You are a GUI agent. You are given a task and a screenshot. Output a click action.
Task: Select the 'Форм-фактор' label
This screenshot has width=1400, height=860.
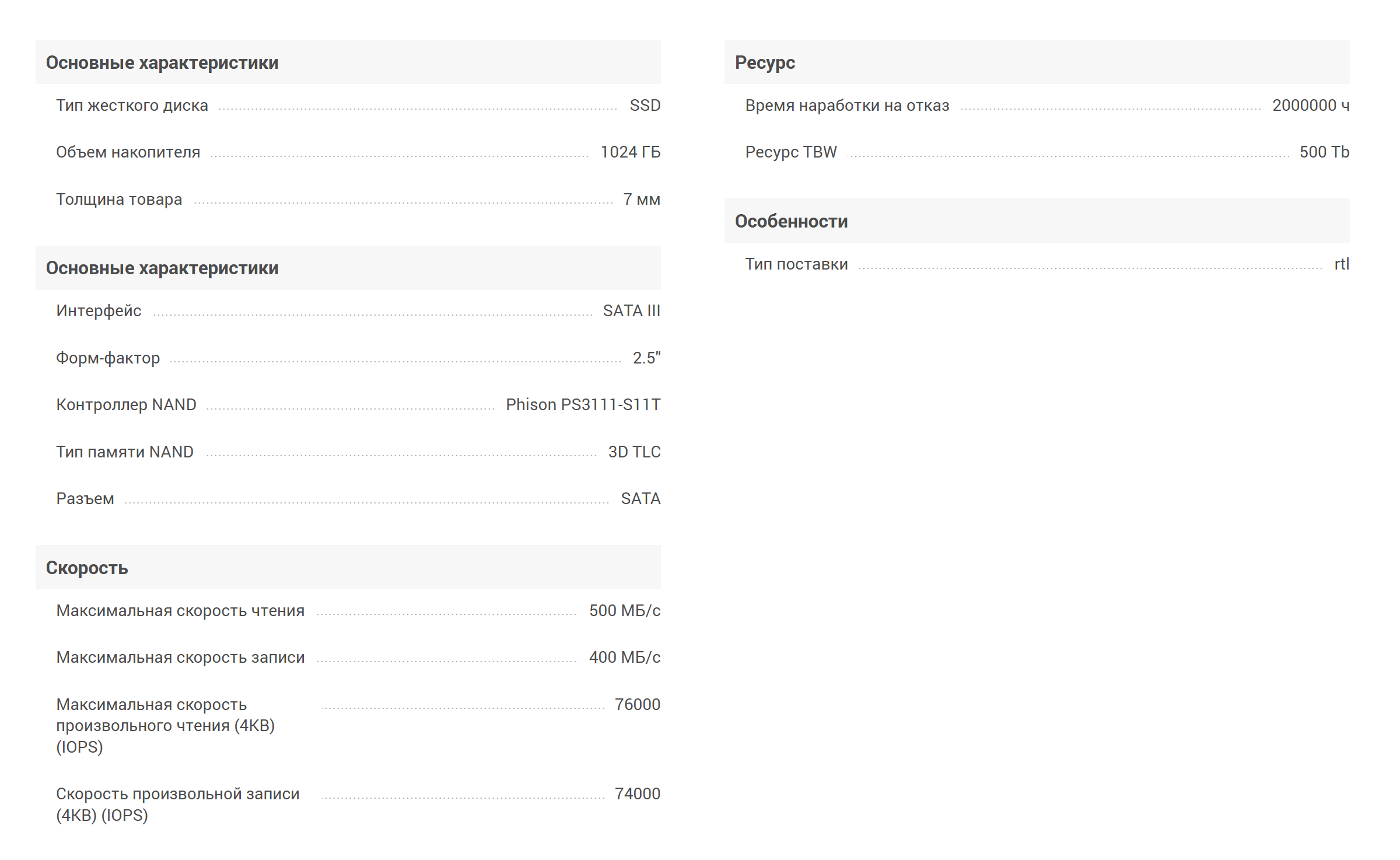point(108,358)
